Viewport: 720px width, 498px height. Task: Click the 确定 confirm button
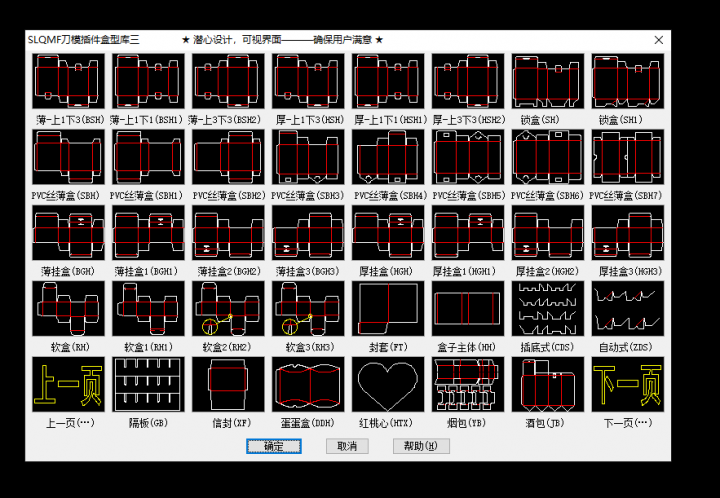tap(274, 446)
